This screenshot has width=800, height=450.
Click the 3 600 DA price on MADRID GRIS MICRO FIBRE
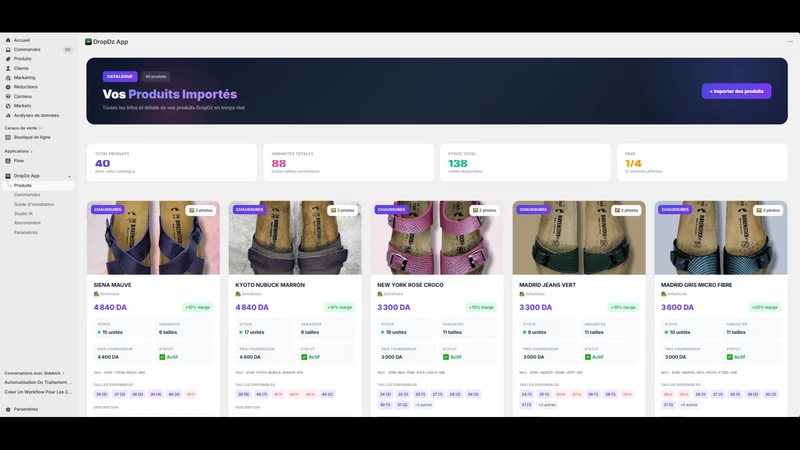pyautogui.click(x=678, y=307)
